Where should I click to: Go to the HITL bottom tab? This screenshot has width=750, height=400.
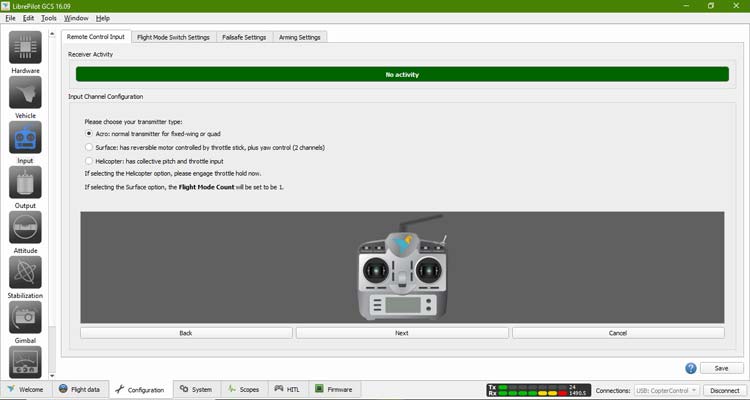pyautogui.click(x=287, y=389)
